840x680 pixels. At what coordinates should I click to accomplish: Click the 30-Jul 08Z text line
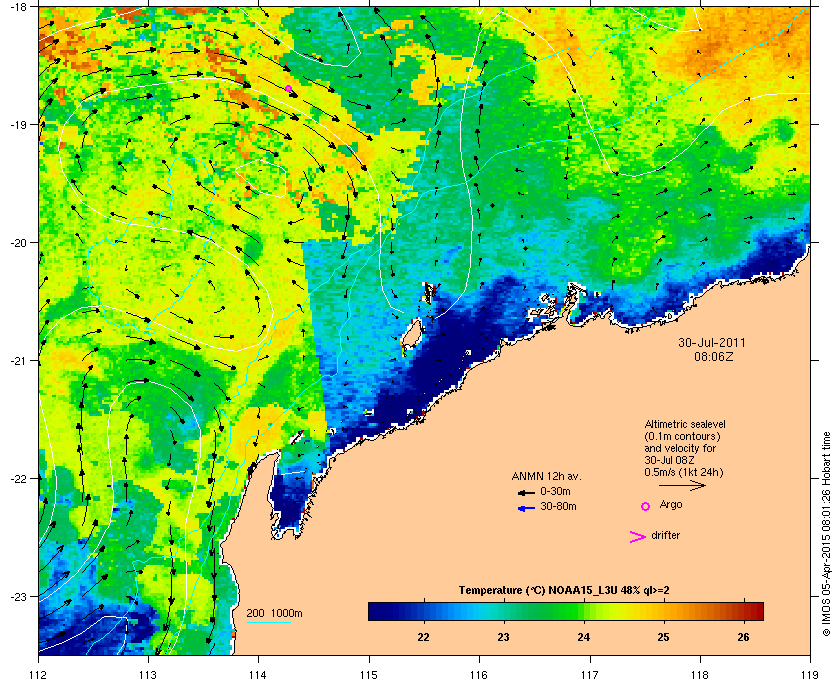pyautogui.click(x=670, y=460)
